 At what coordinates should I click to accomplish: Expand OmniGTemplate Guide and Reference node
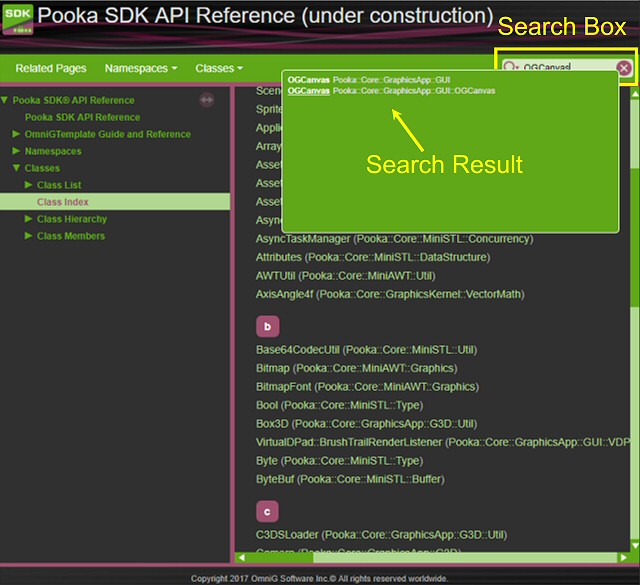16,134
